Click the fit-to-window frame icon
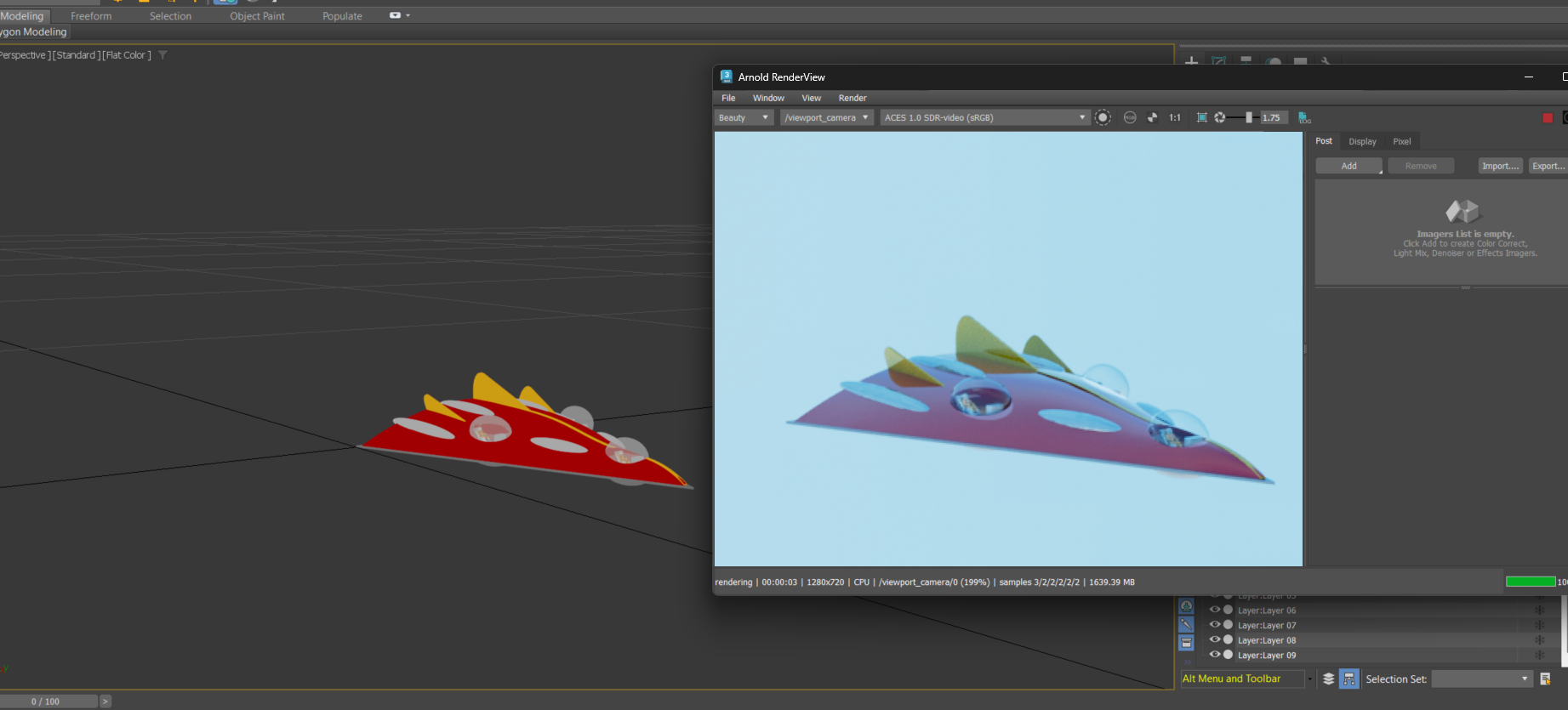 pos(1201,117)
